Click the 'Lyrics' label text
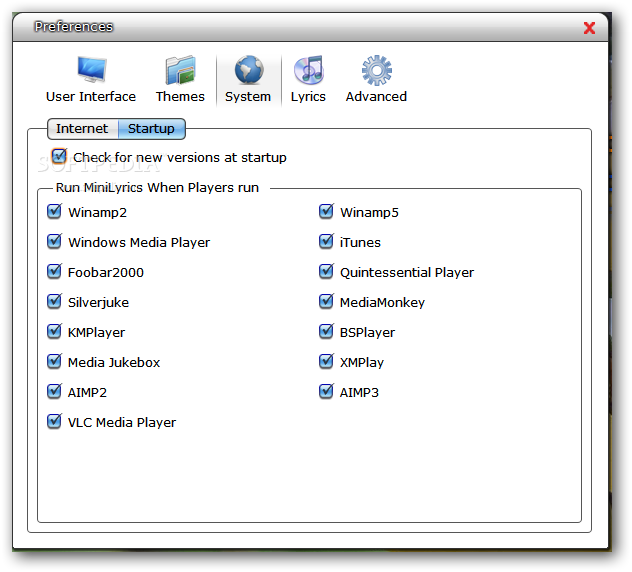 308,97
